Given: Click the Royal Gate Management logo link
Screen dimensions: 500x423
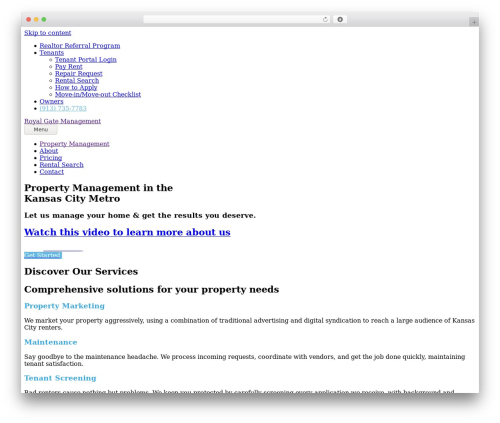Looking at the screenshot, I should 62,121.
